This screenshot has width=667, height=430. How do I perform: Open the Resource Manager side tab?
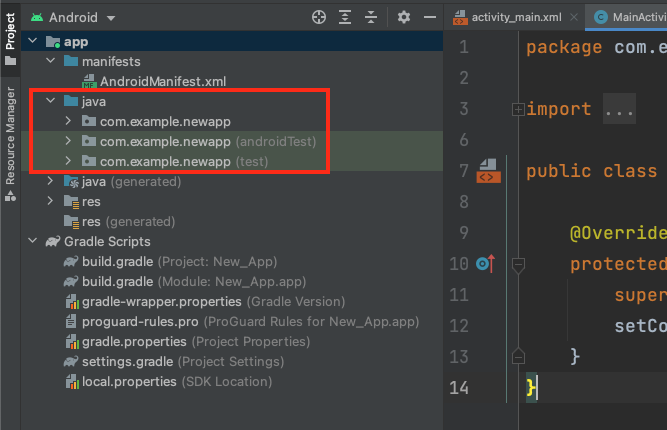coord(10,145)
